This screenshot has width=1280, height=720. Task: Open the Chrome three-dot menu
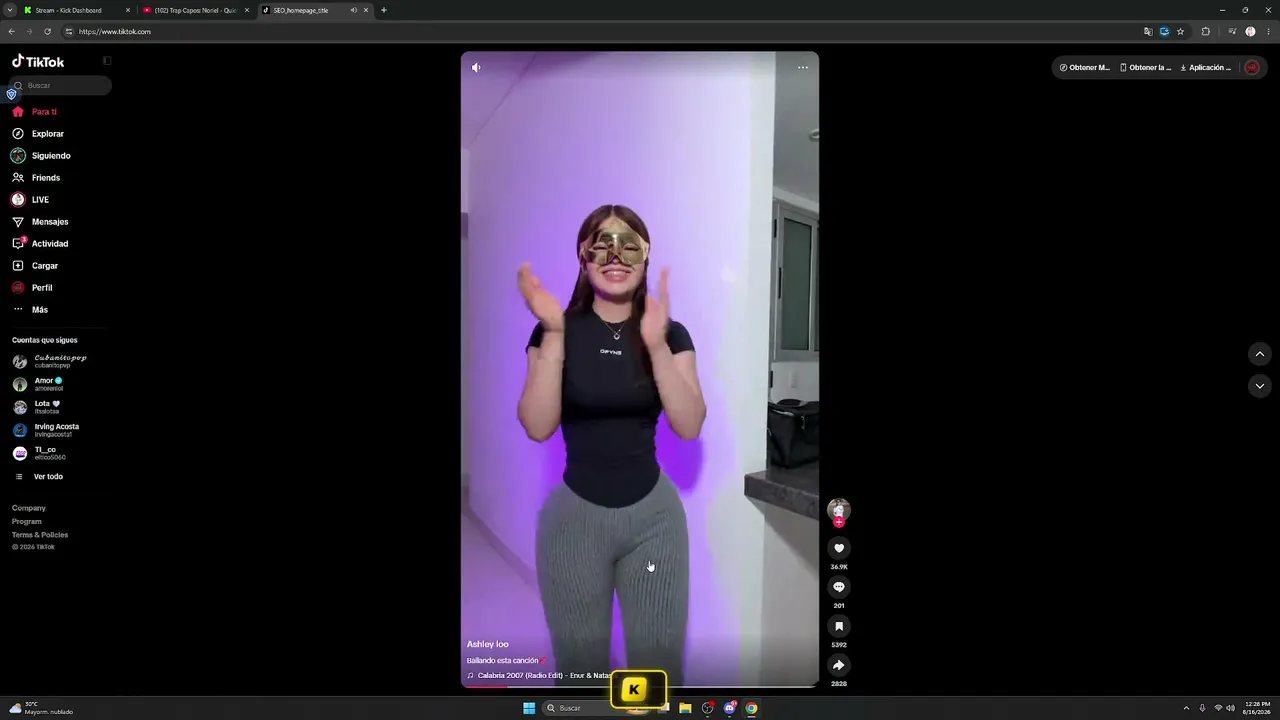[x=1268, y=32]
